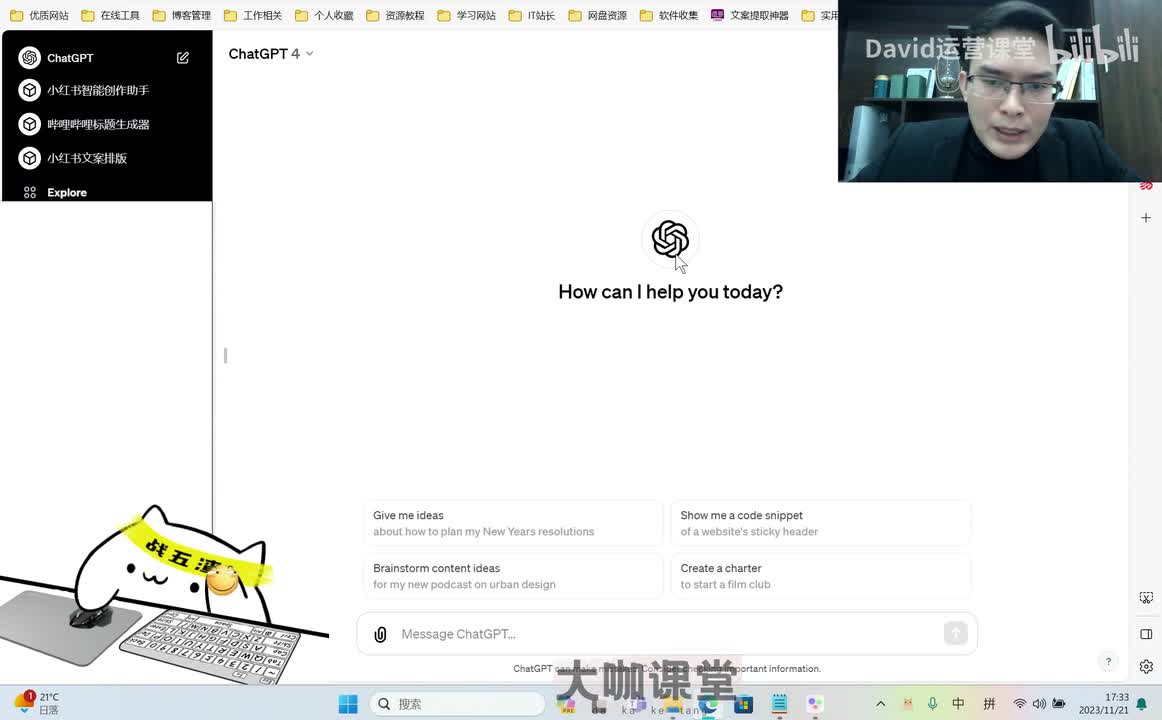1162x720 pixels.
Task: Expand the hidden system tray icons chevron
Action: point(880,704)
